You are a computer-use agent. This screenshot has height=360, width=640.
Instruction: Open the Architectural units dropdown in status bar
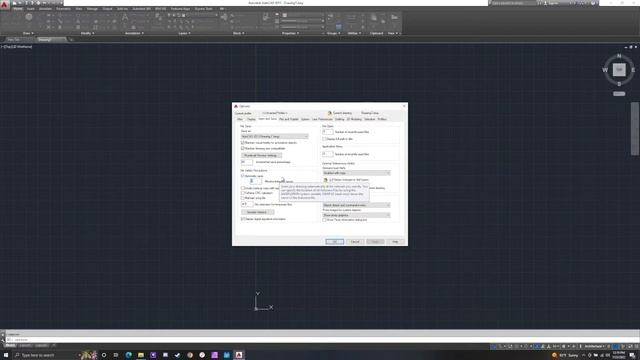[595, 347]
